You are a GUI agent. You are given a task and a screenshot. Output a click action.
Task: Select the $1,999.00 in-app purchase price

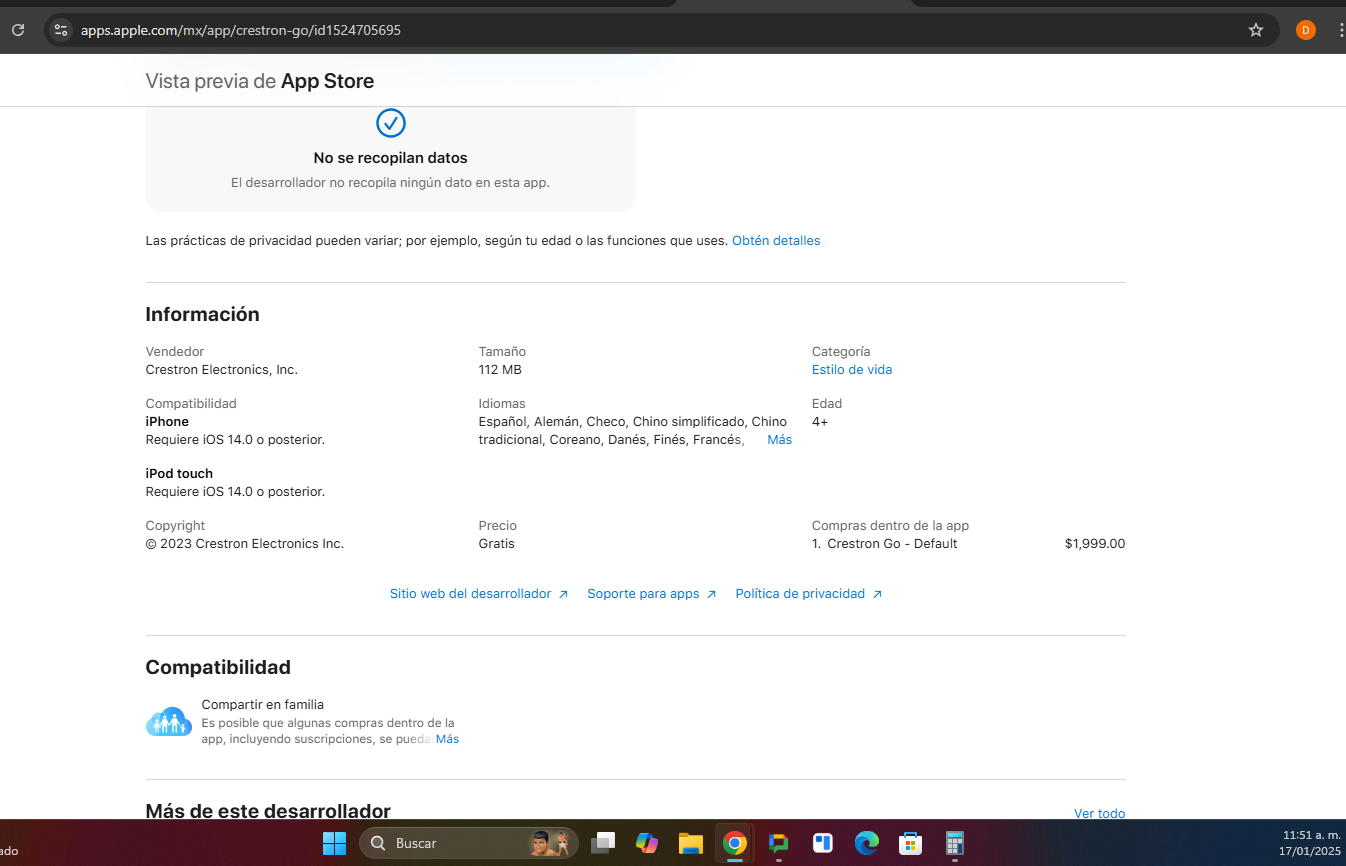click(1095, 544)
